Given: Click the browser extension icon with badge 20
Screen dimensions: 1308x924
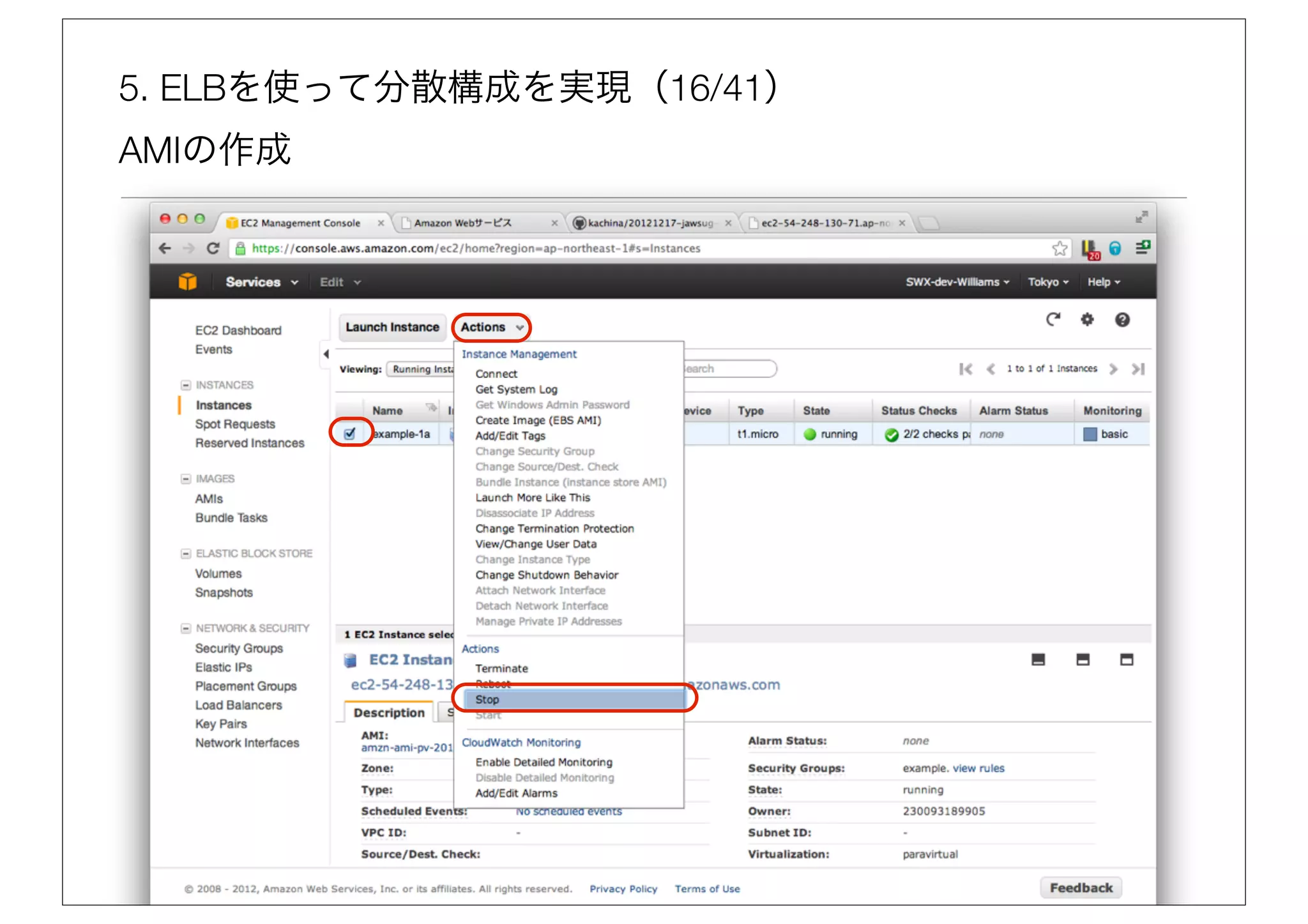Looking at the screenshot, I should click(1091, 249).
